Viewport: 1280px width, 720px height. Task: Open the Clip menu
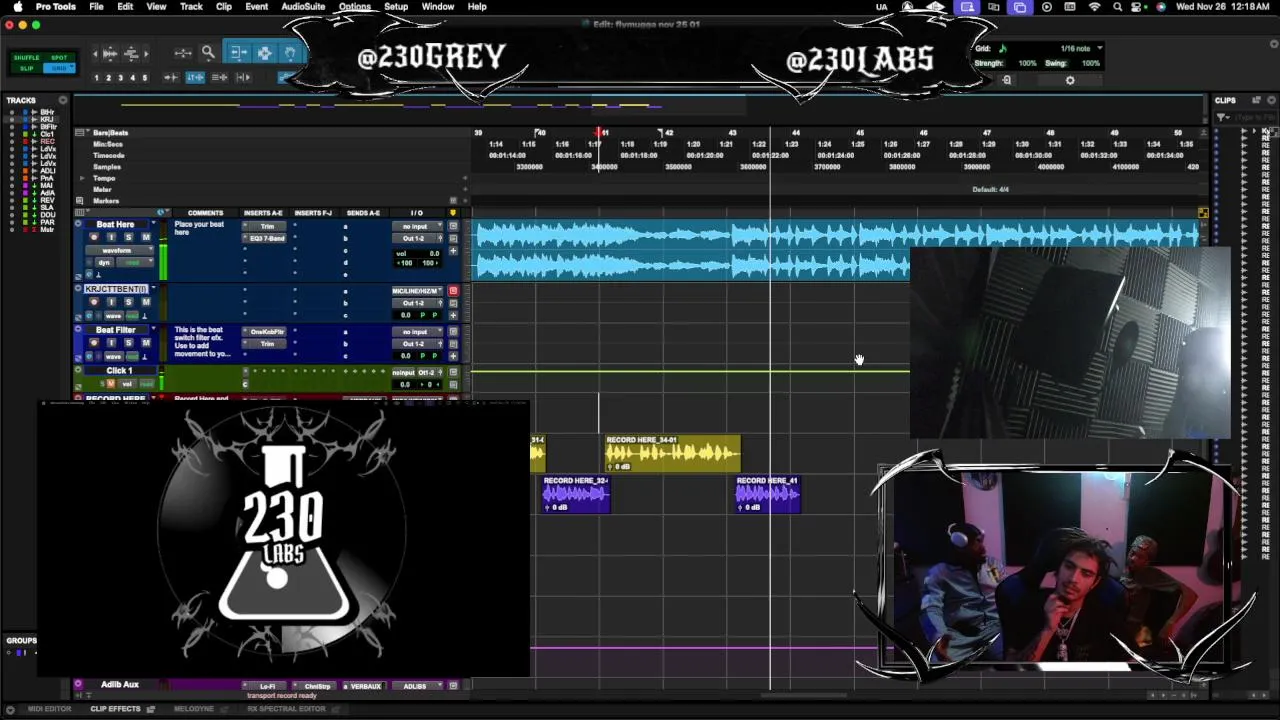[x=224, y=7]
